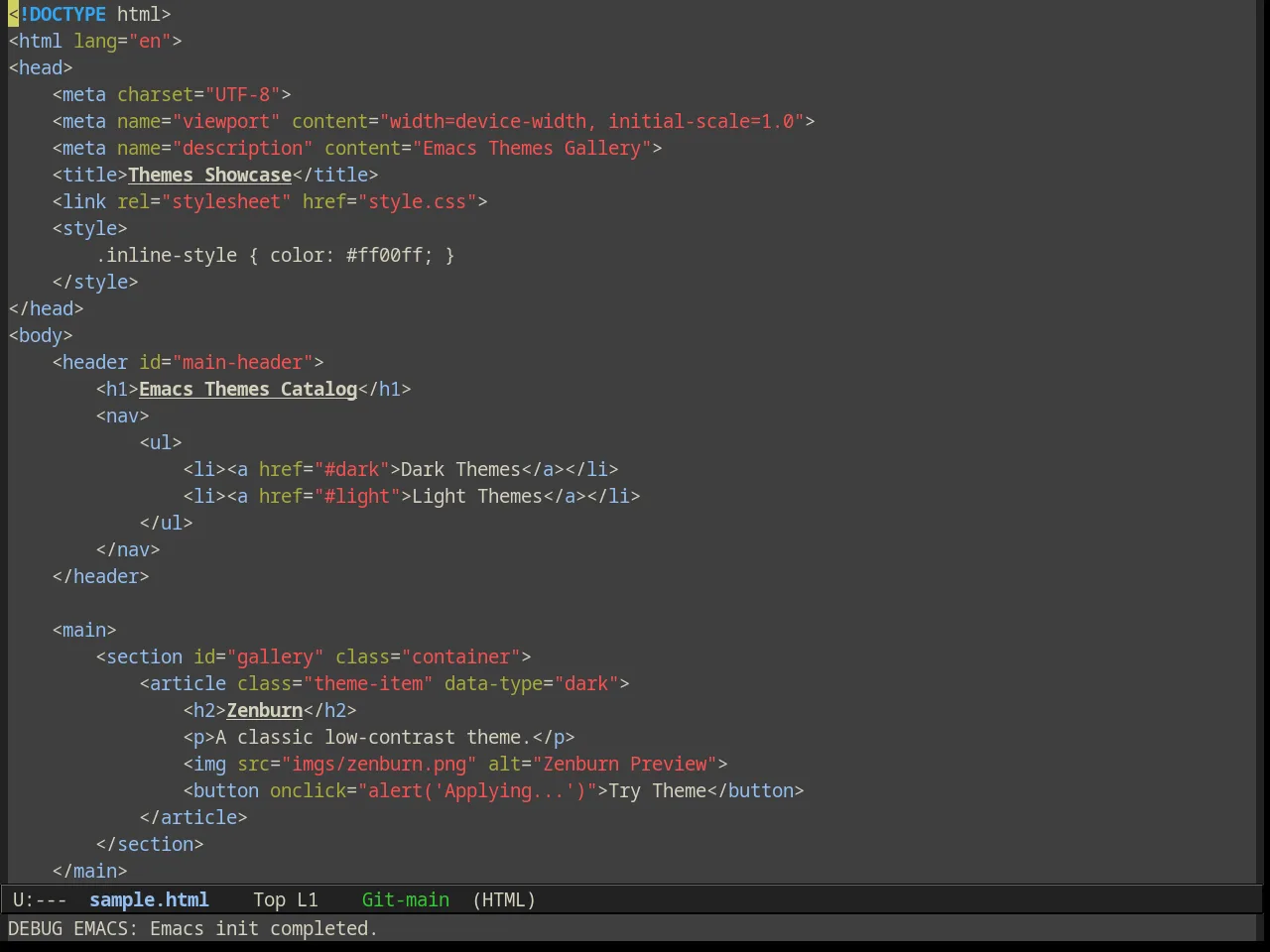Click the "style.css" href value
This screenshot has height=952, width=1270.
tap(417, 201)
